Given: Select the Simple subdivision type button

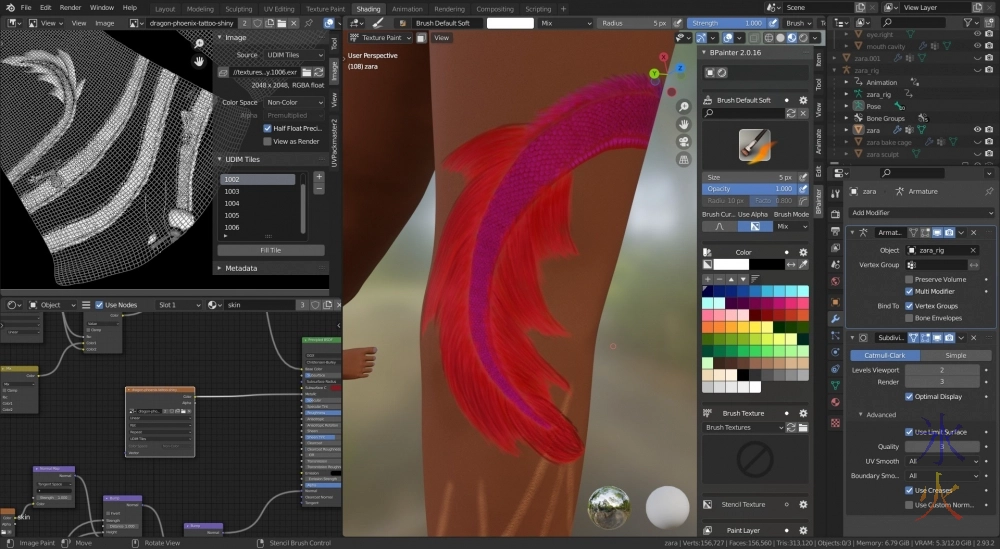Looking at the screenshot, I should [x=955, y=355].
